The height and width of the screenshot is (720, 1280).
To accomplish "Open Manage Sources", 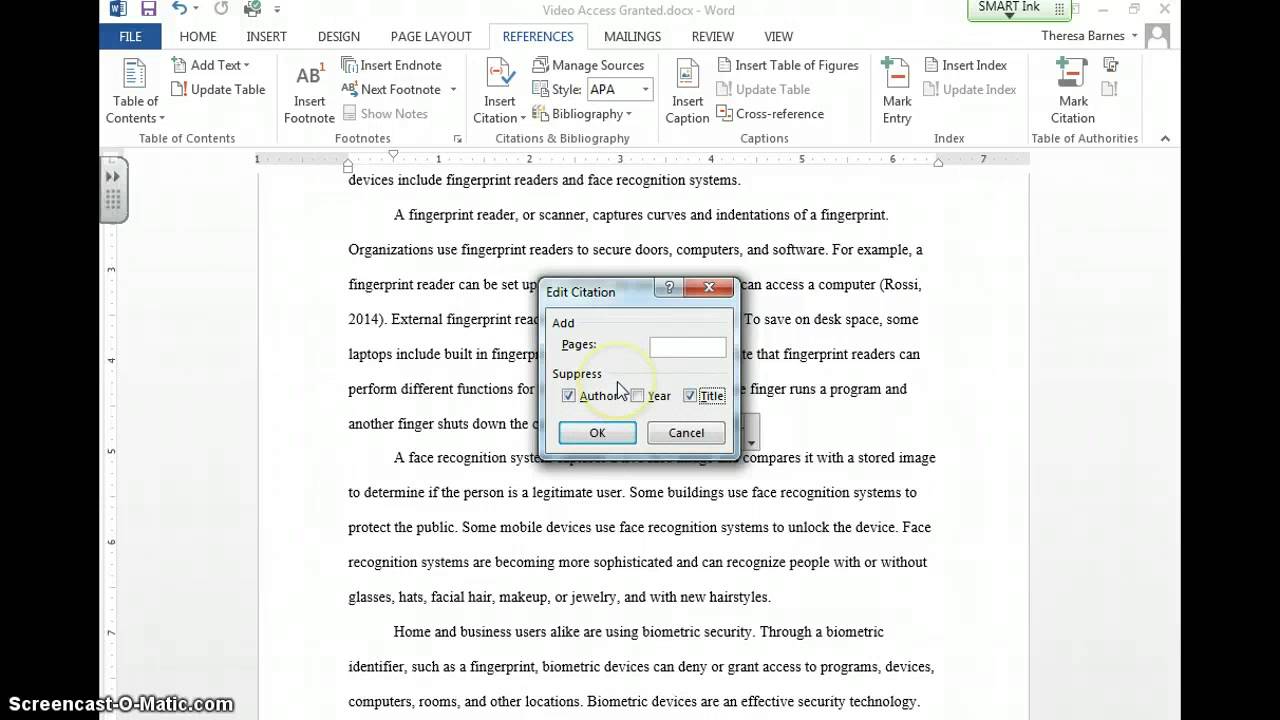I will point(588,65).
